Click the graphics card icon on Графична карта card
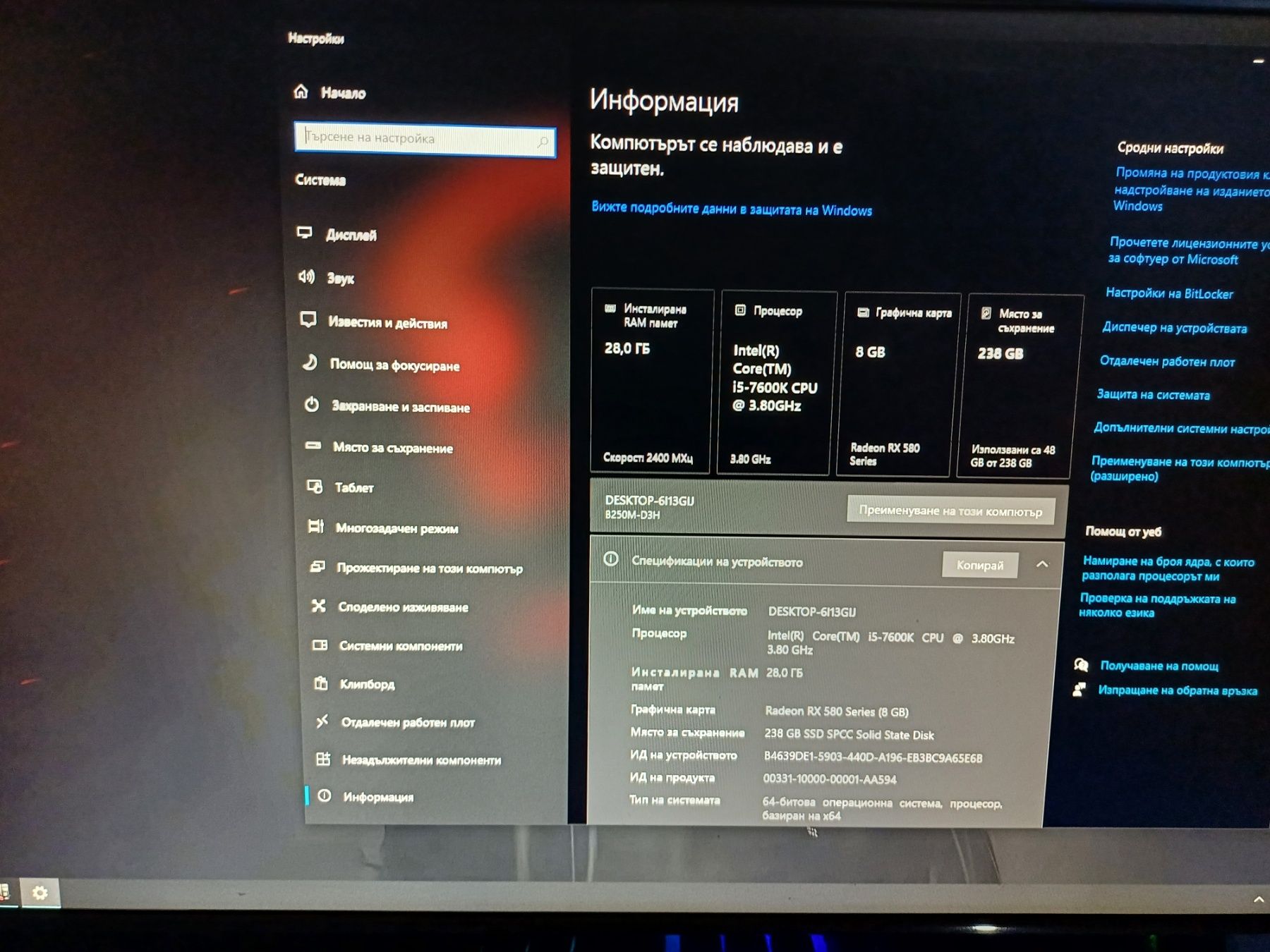The width and height of the screenshot is (1270, 952). click(863, 312)
